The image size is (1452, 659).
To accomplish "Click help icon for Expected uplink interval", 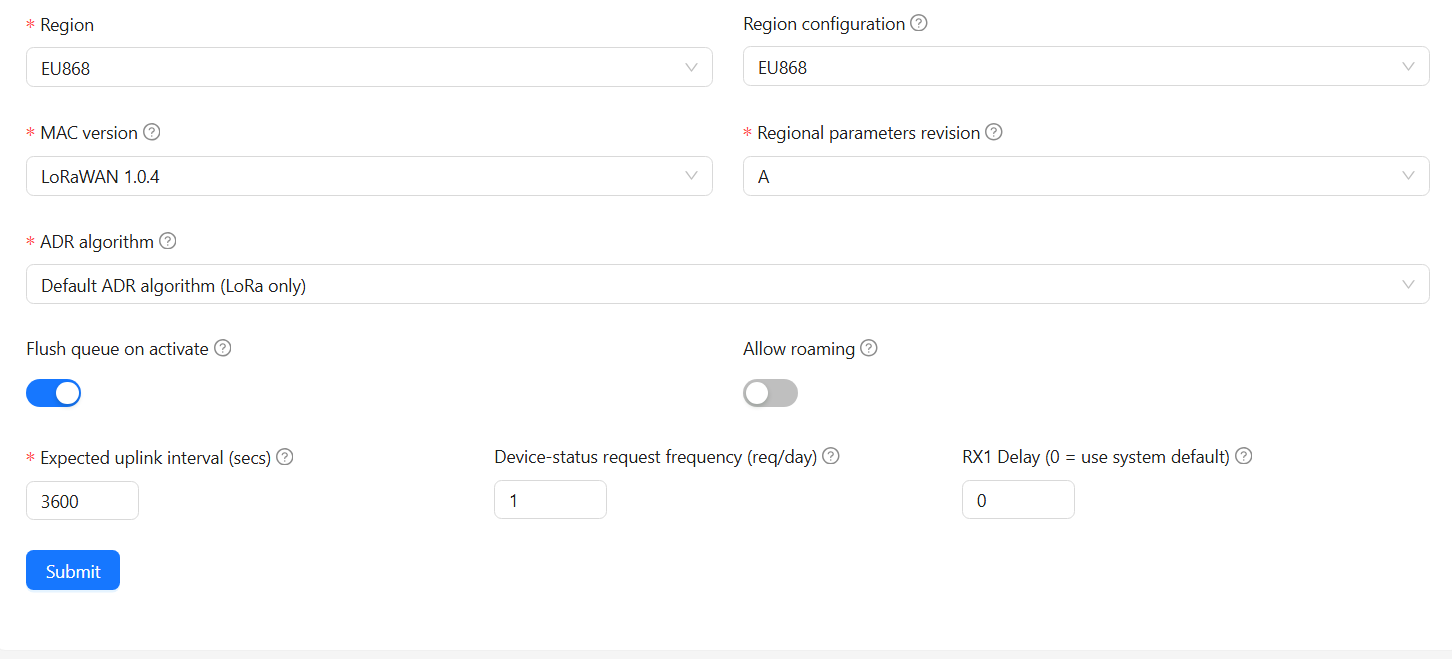I will point(285,457).
